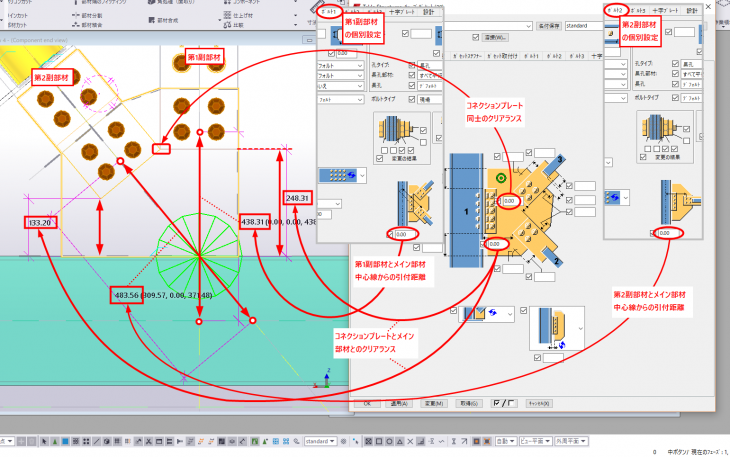730x457 pixels.
Task: Click the 比較 compare scale icon
Action: [x=227, y=25]
